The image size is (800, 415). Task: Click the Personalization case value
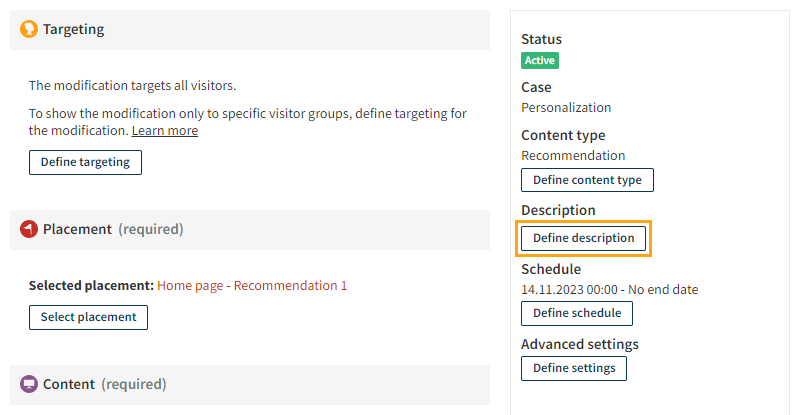click(566, 107)
